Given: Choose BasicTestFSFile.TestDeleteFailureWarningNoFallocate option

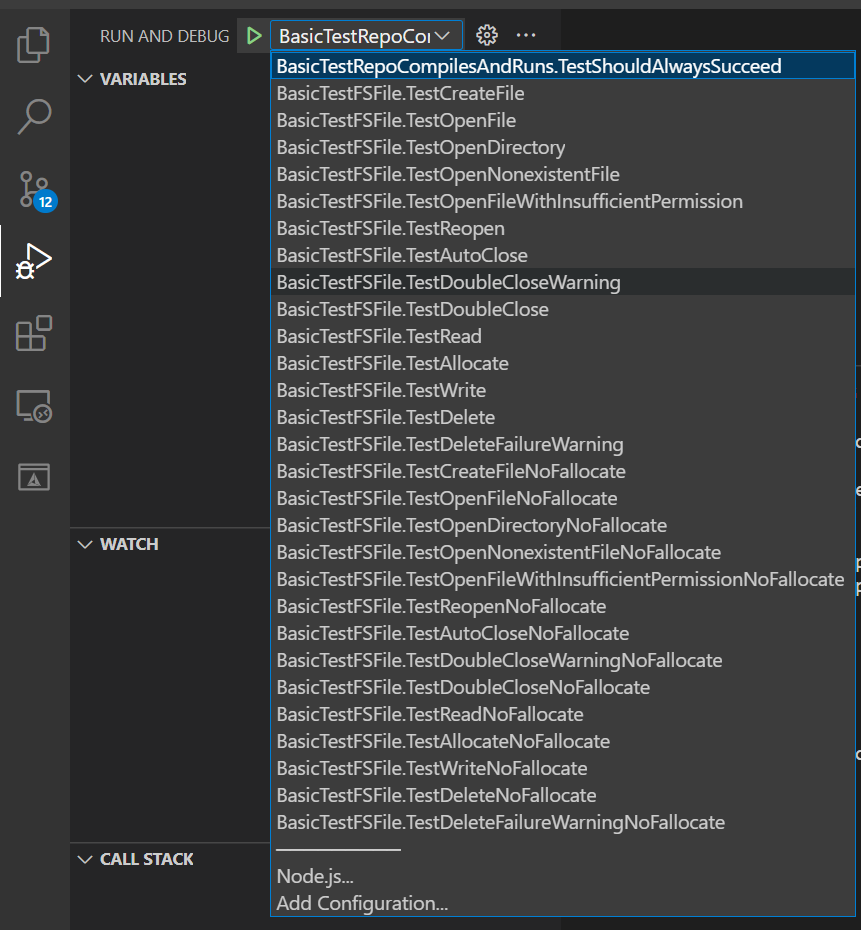Looking at the screenshot, I should [x=500, y=822].
